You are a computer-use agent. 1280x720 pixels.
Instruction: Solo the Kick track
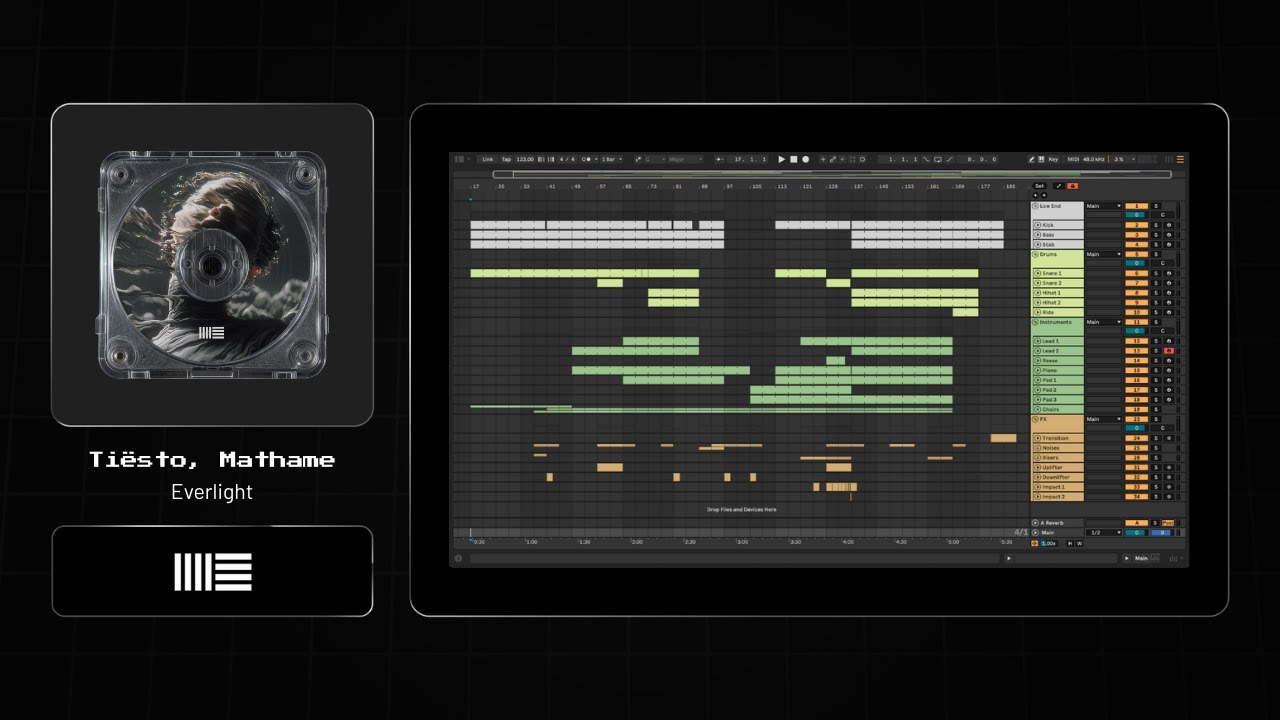(1156, 225)
